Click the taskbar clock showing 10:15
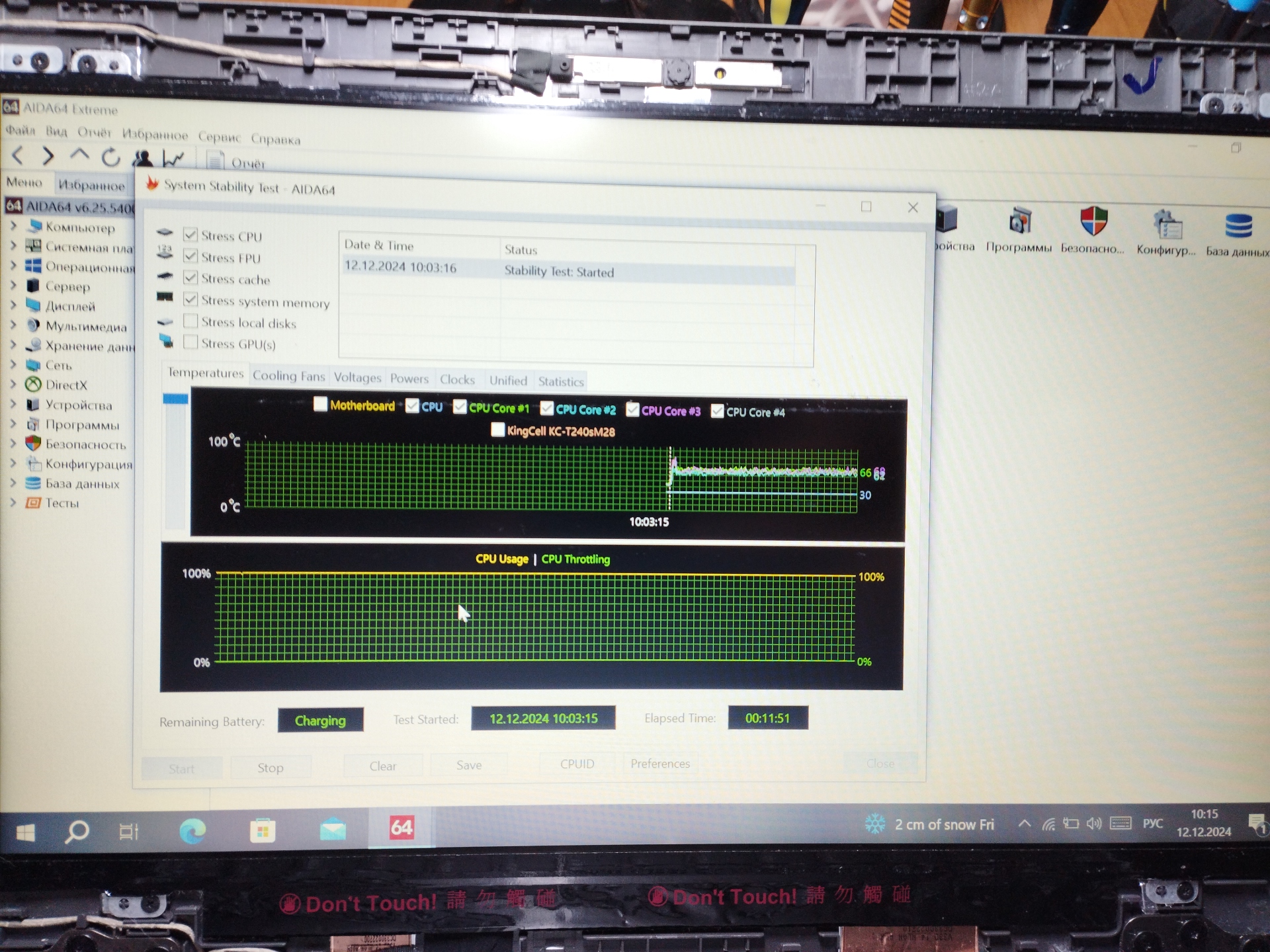 pyautogui.click(x=1204, y=823)
